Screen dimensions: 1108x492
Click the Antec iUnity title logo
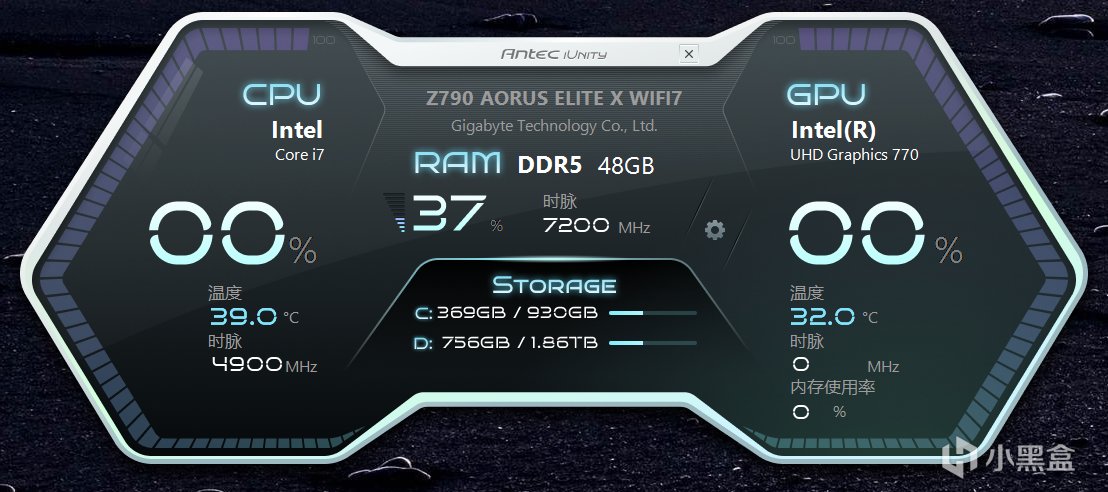[x=553, y=54]
